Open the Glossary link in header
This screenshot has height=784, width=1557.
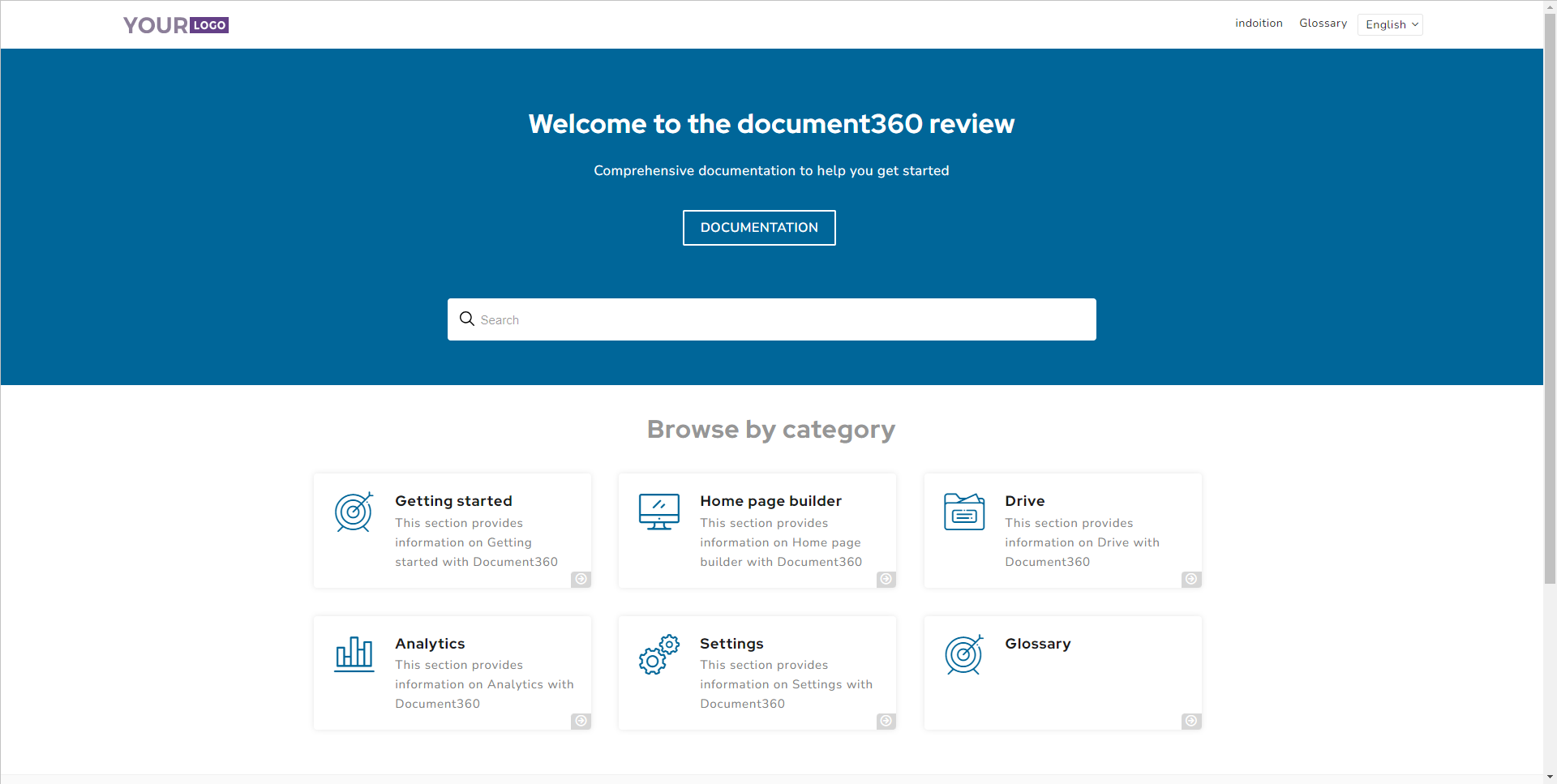tap(1323, 24)
